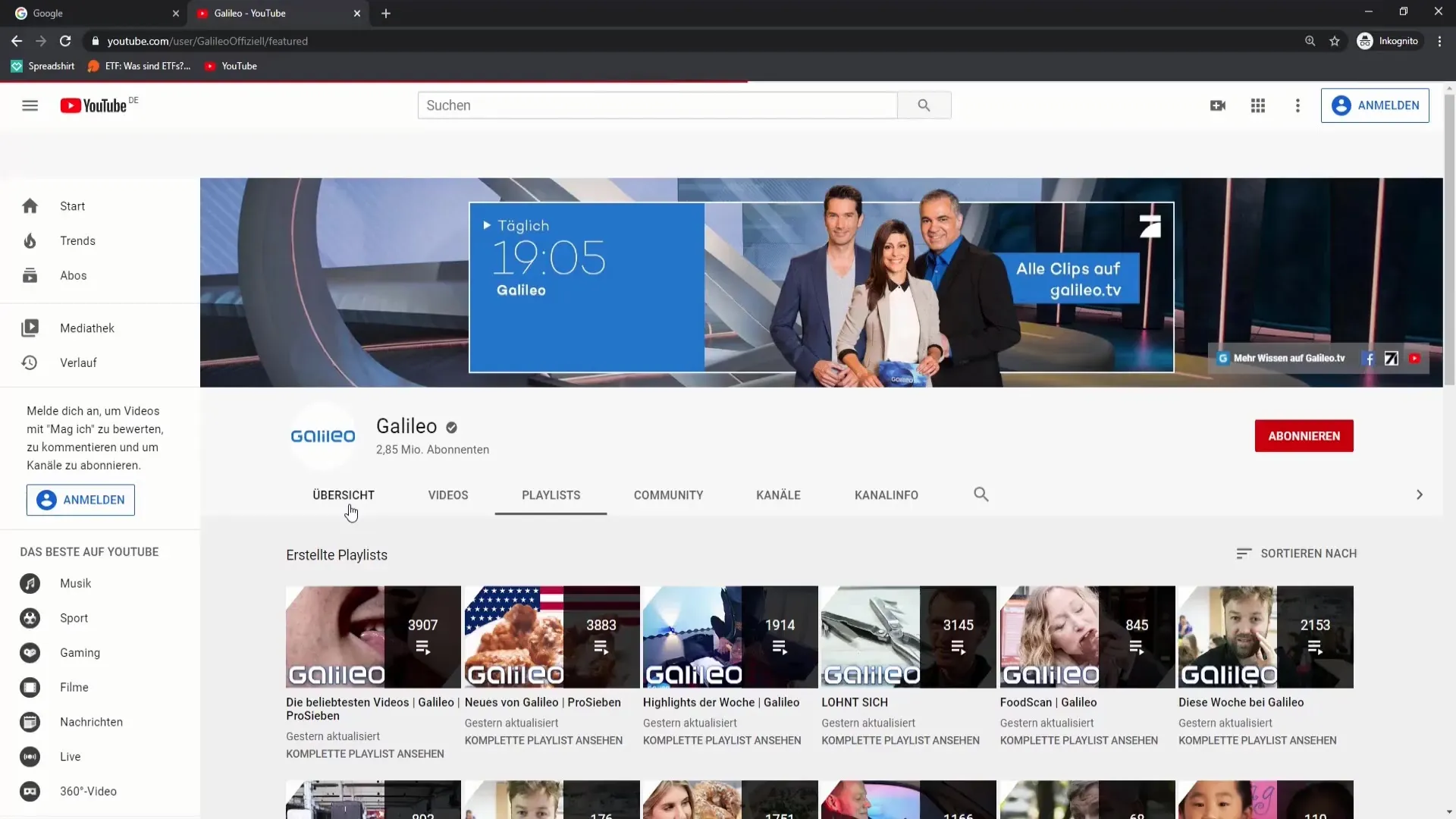Screen dimensions: 1456x819
Task: Click the channel search magnifier icon
Action: click(x=981, y=494)
